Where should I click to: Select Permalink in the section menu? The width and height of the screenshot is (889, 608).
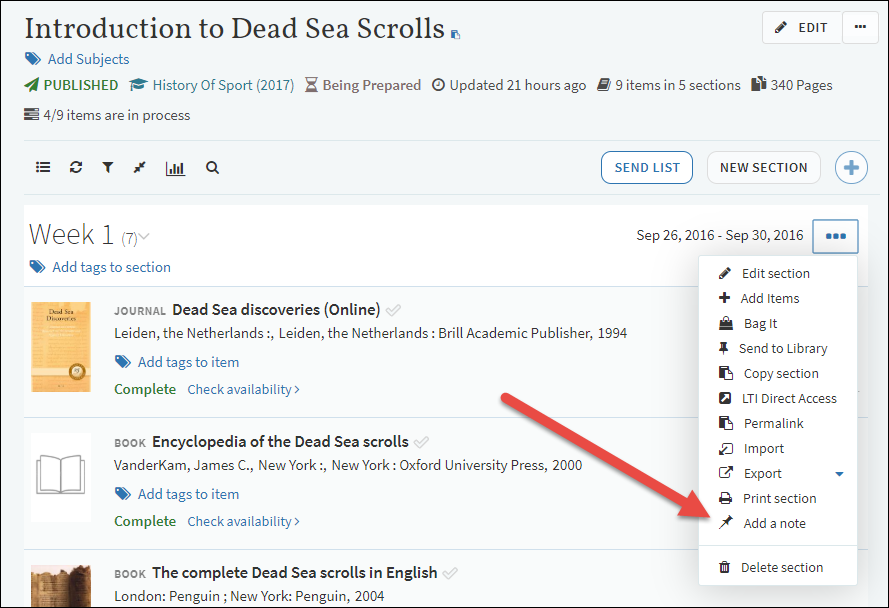click(778, 423)
